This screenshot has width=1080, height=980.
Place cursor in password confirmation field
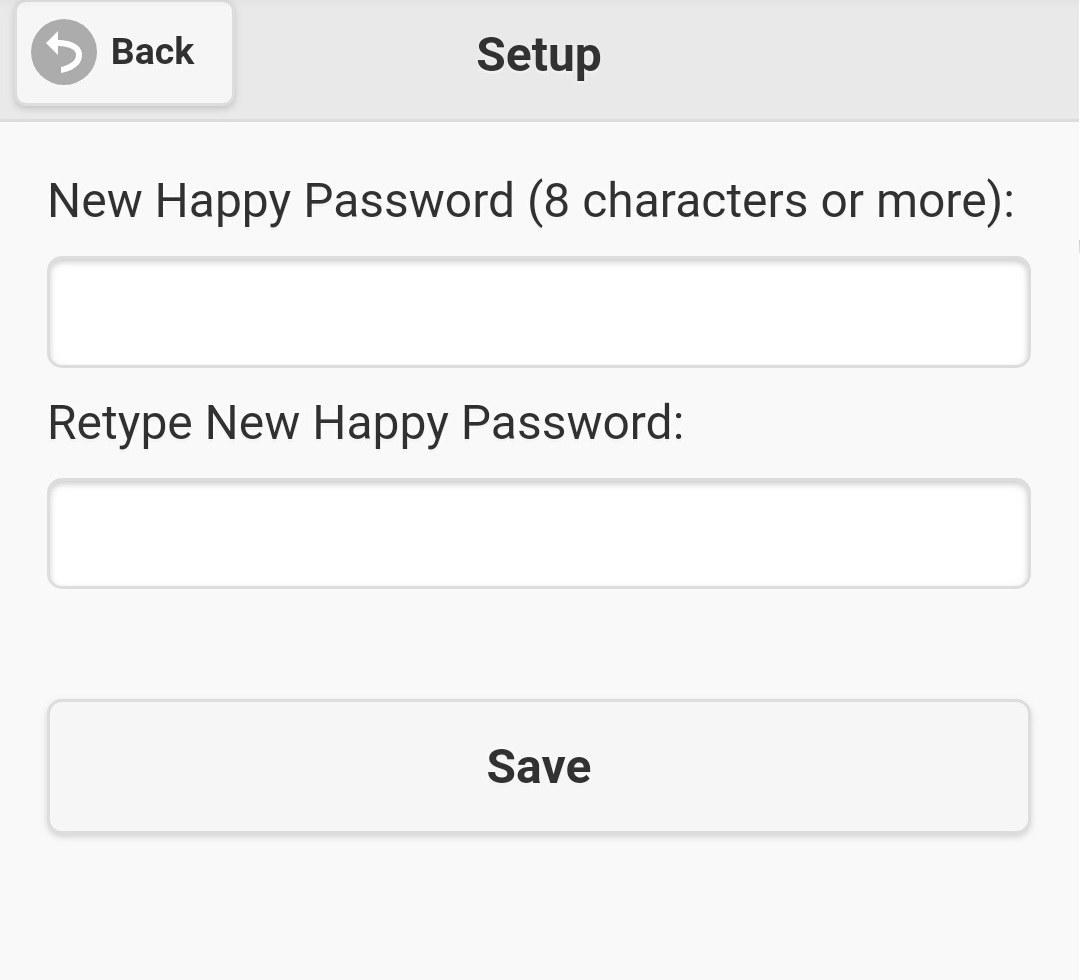coord(539,533)
